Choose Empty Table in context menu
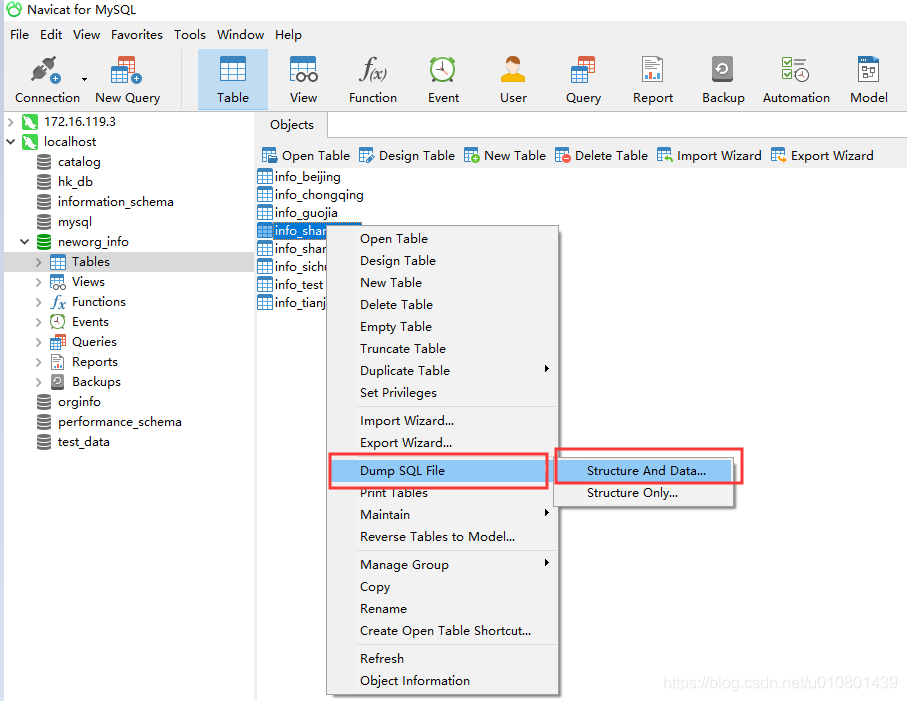The height and width of the screenshot is (701, 907). pyautogui.click(x=443, y=326)
